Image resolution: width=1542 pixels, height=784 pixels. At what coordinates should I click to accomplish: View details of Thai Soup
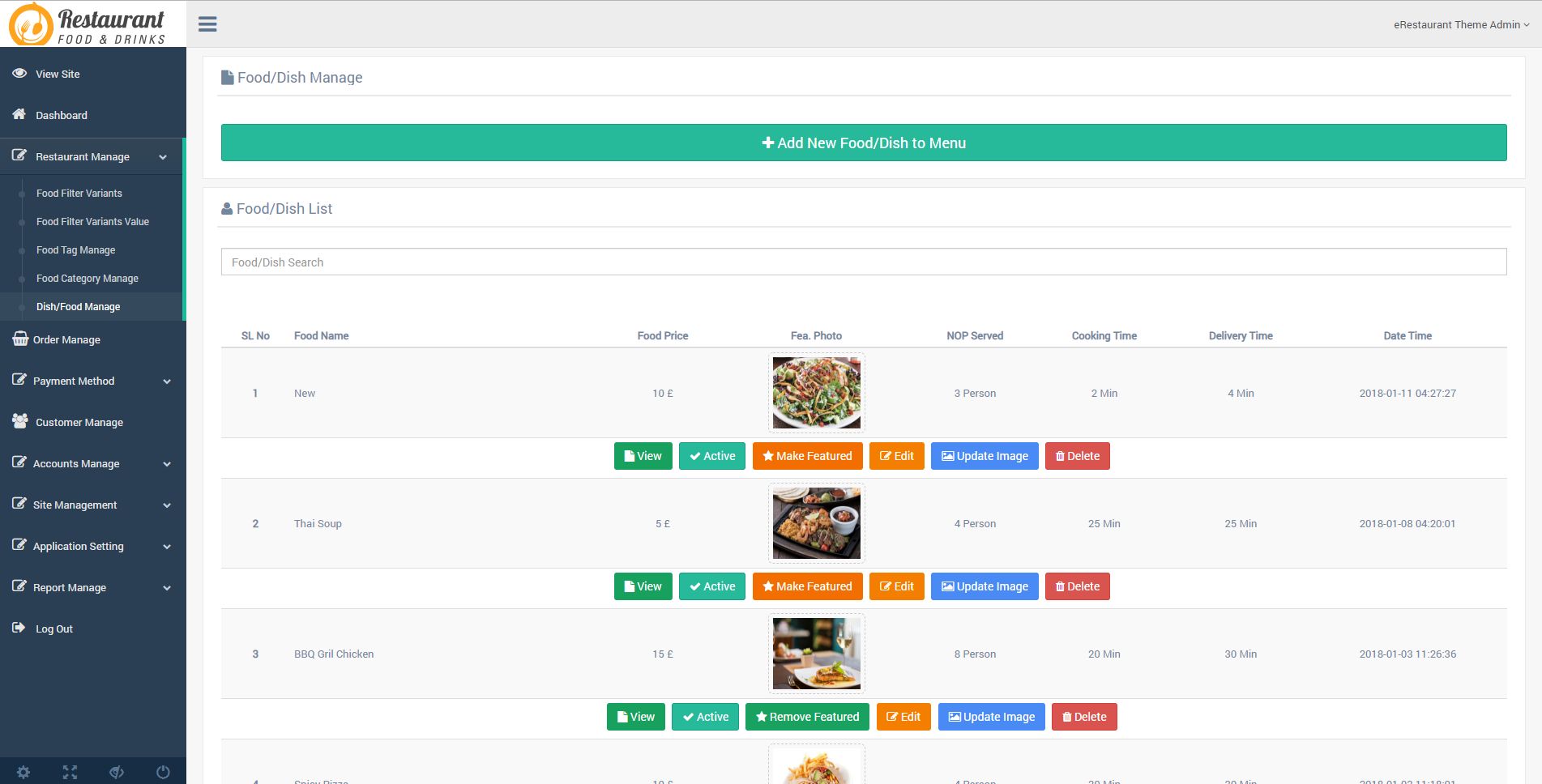click(x=643, y=586)
